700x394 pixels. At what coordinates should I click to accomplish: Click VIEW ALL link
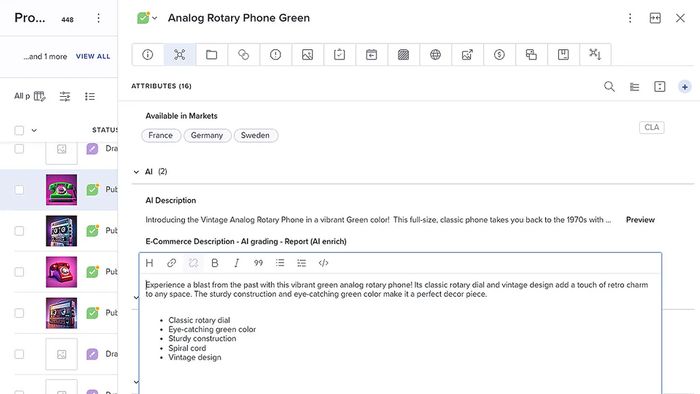(x=93, y=57)
